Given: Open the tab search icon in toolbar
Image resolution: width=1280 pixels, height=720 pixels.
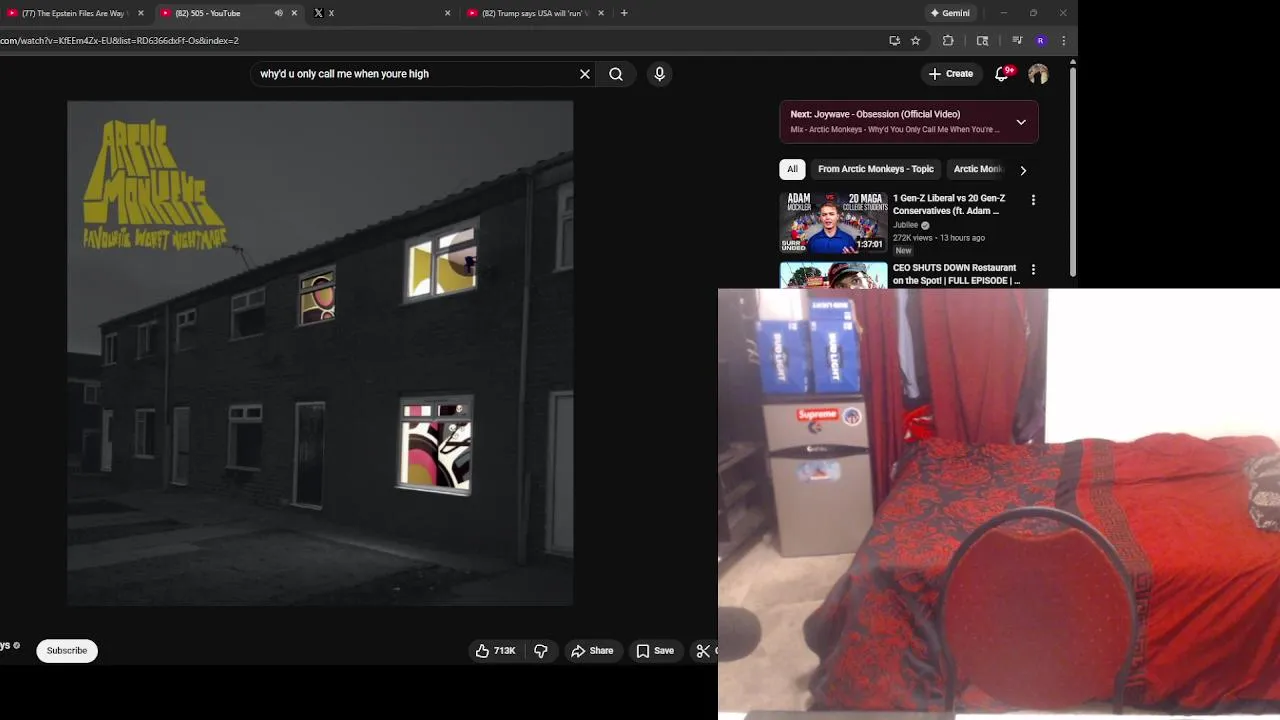Looking at the screenshot, I should click(x=982, y=41).
